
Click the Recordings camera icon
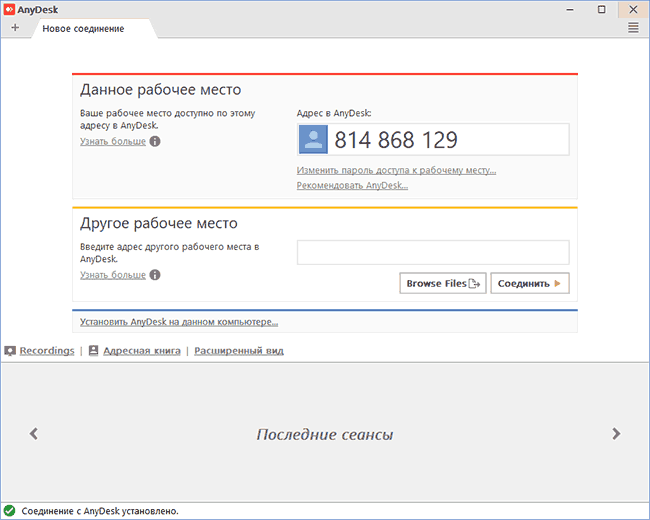(10, 351)
